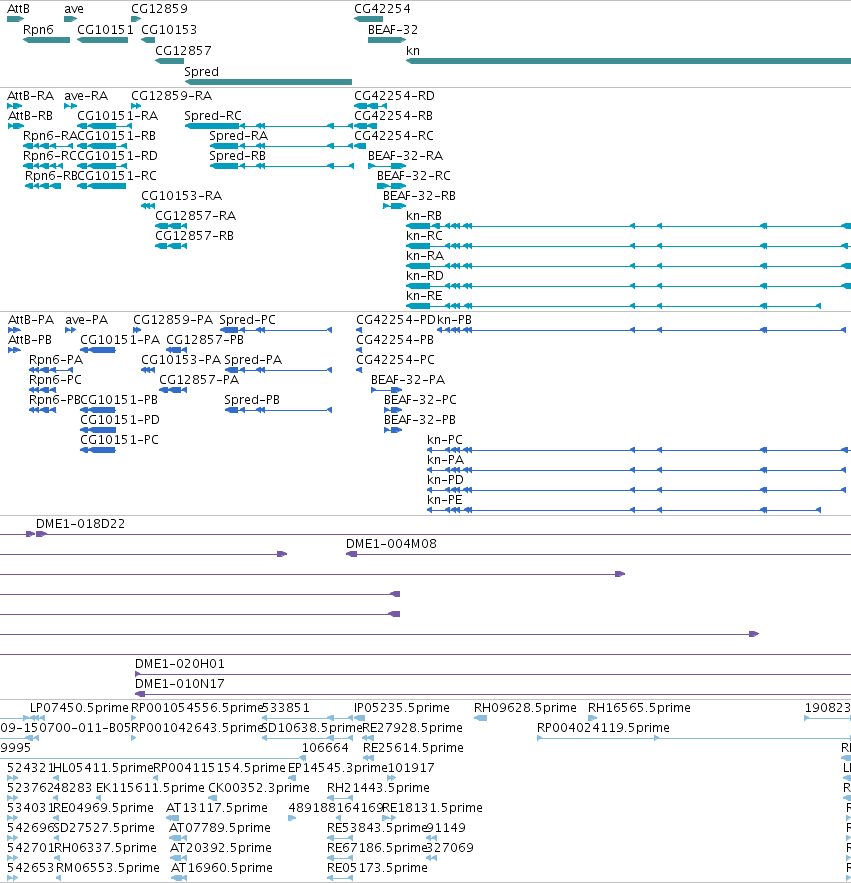851x883 pixels.
Task: Click the BEAF-32 gene label
Action: click(393, 30)
